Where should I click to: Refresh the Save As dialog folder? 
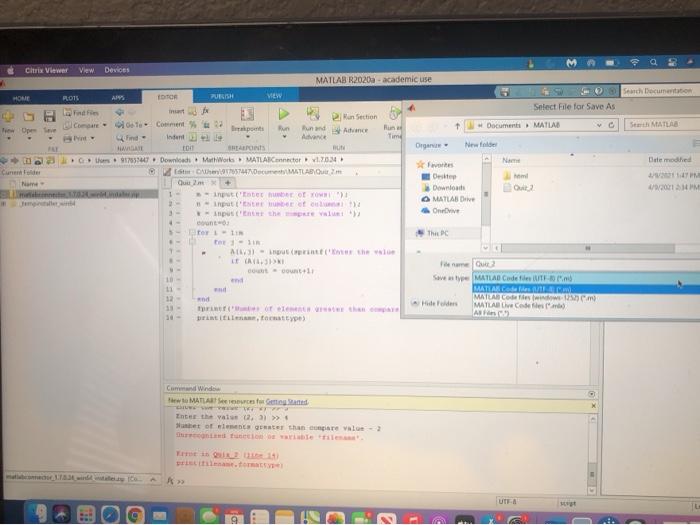tap(612, 125)
